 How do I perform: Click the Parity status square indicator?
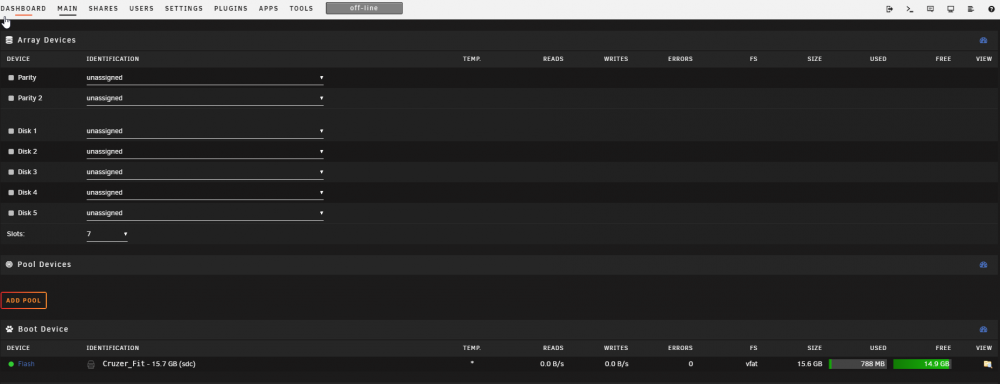coord(11,78)
